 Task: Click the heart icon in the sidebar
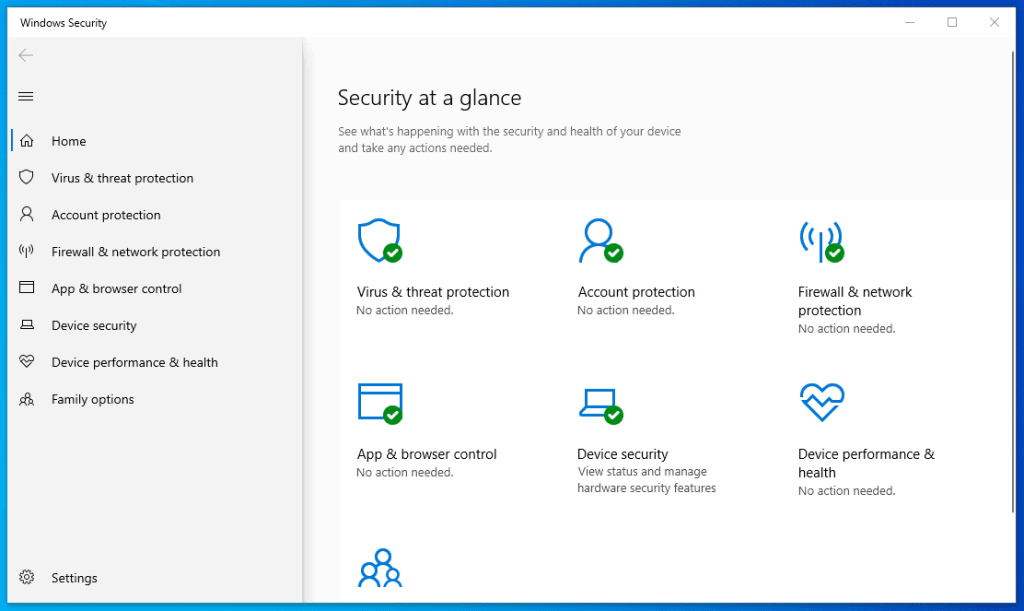27,362
